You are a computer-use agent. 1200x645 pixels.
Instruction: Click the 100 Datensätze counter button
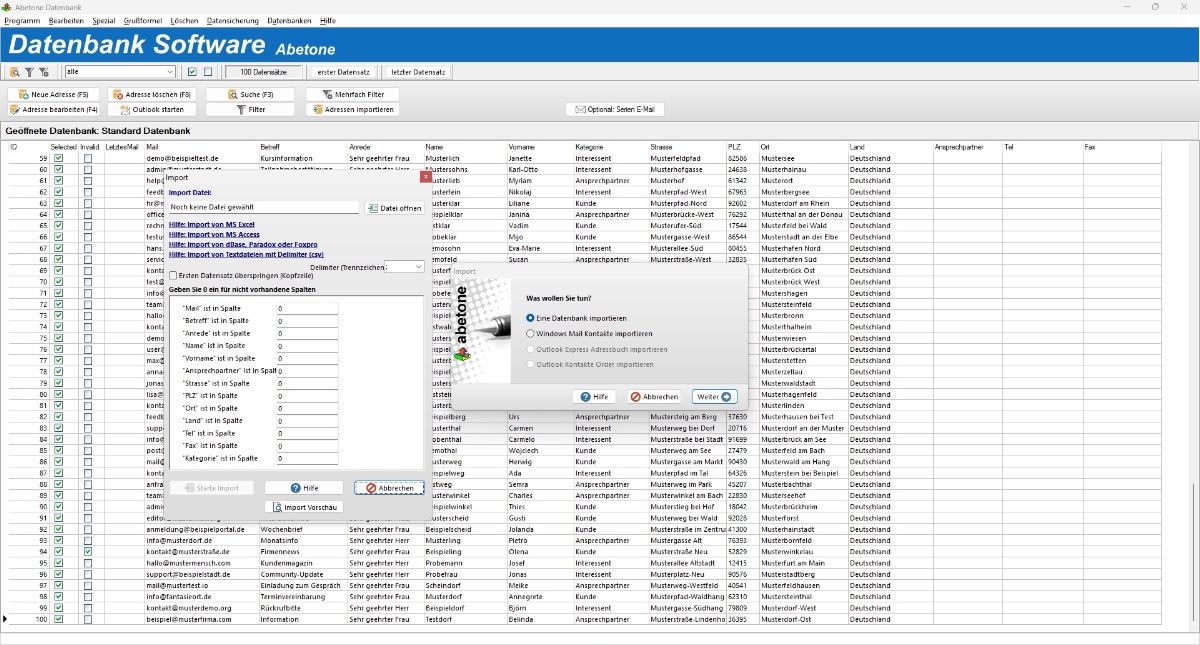coord(263,72)
